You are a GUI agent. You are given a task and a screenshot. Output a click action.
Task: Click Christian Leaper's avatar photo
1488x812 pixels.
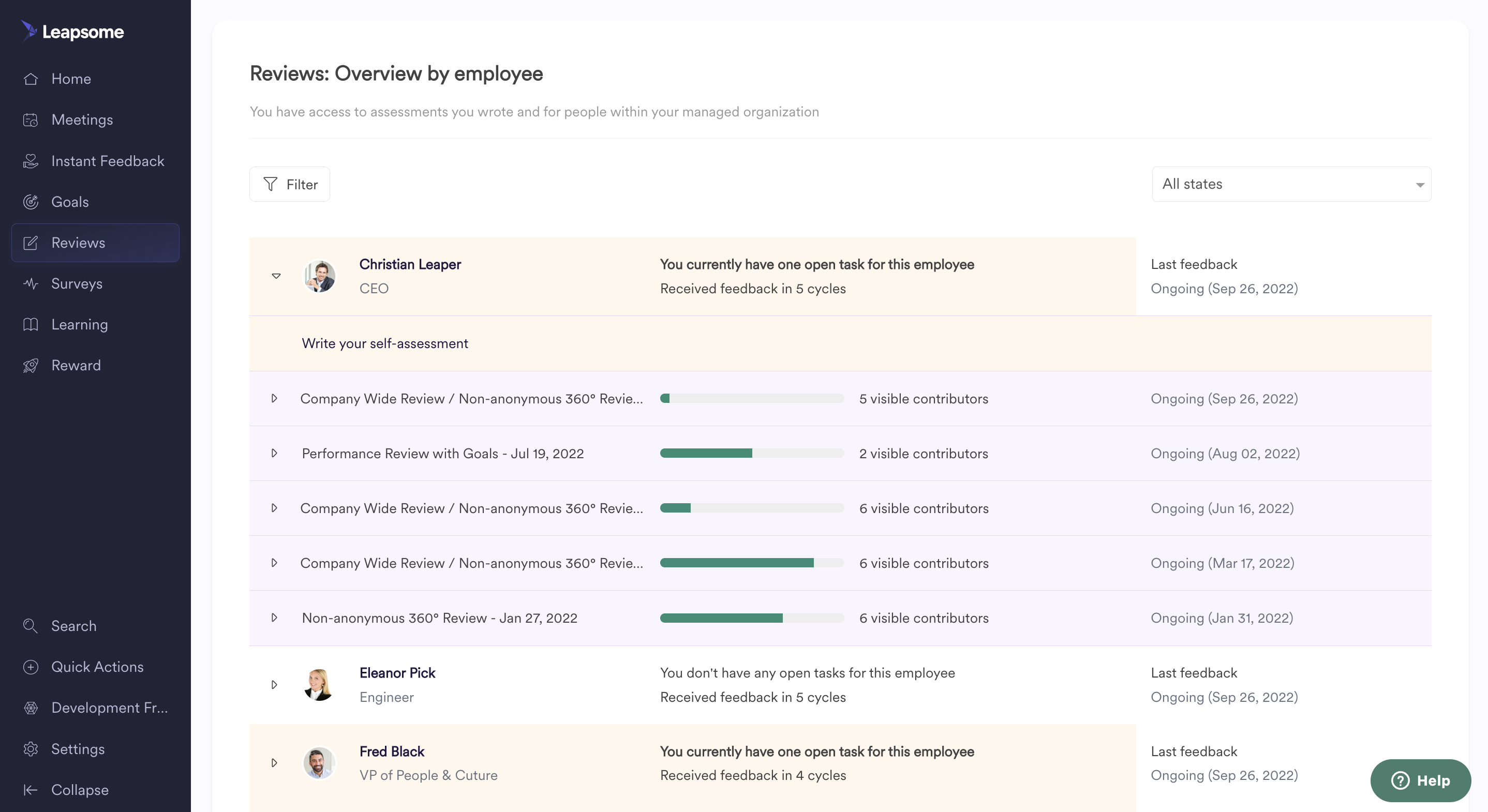tap(319, 276)
